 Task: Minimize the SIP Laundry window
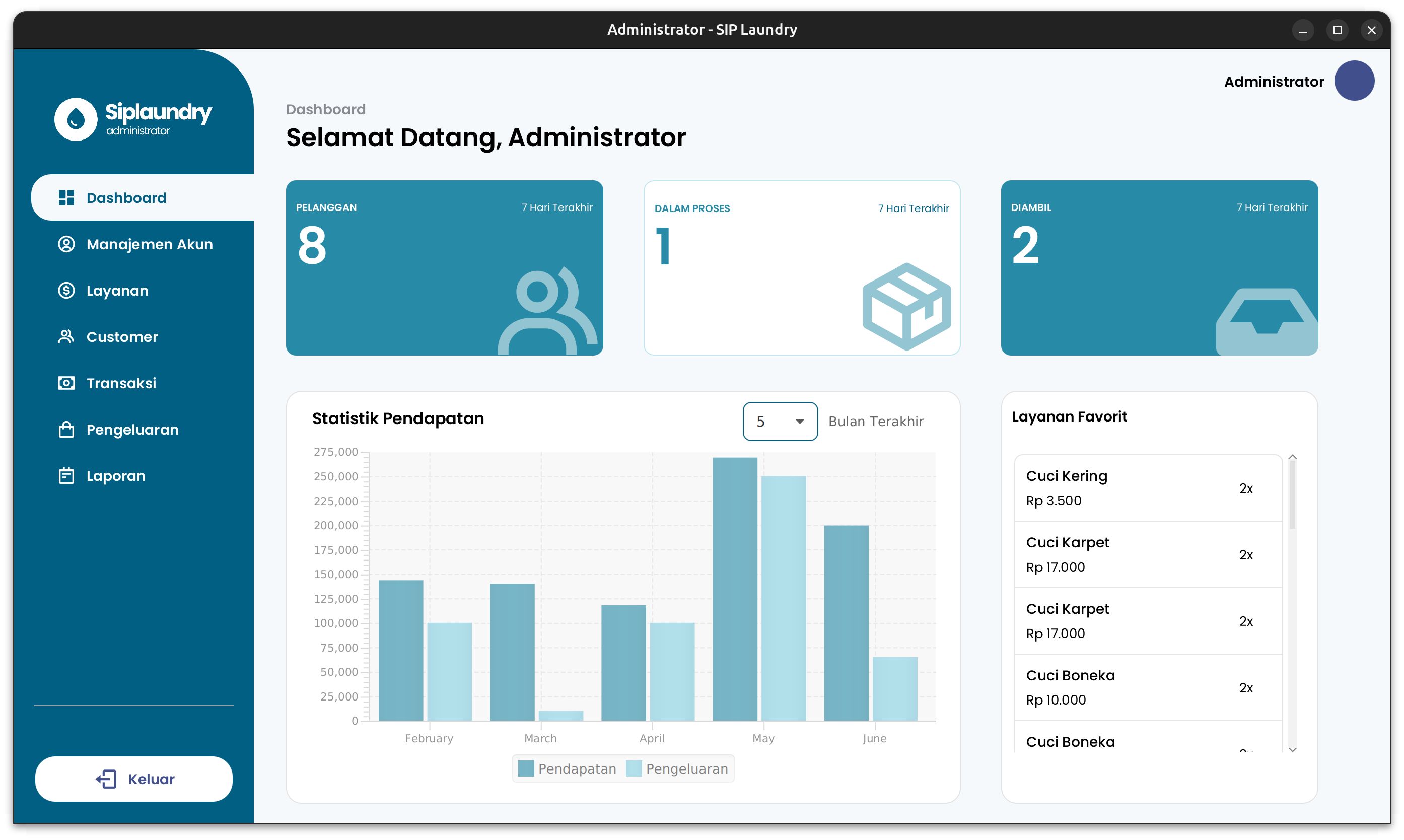click(x=1303, y=30)
